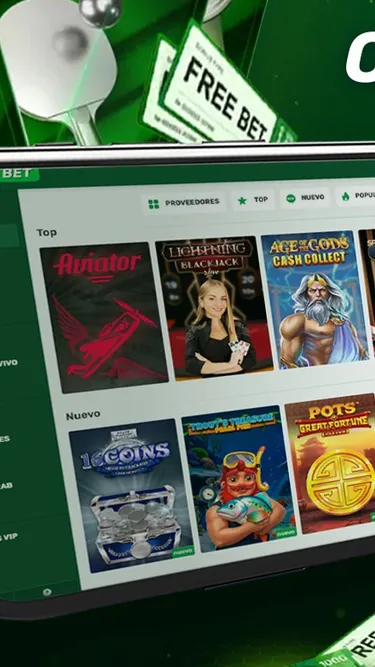Switch to the Top games tab

(x=254, y=200)
